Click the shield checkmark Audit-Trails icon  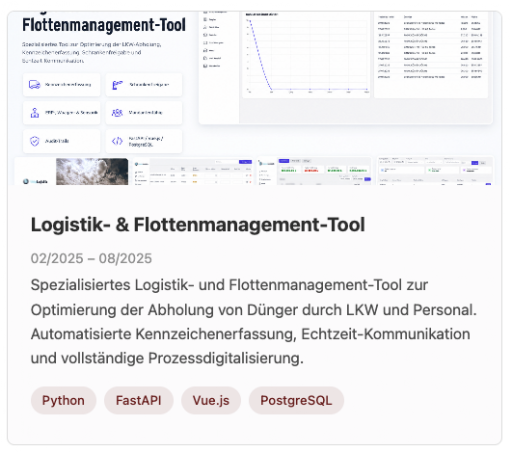pyautogui.click(x=35, y=141)
